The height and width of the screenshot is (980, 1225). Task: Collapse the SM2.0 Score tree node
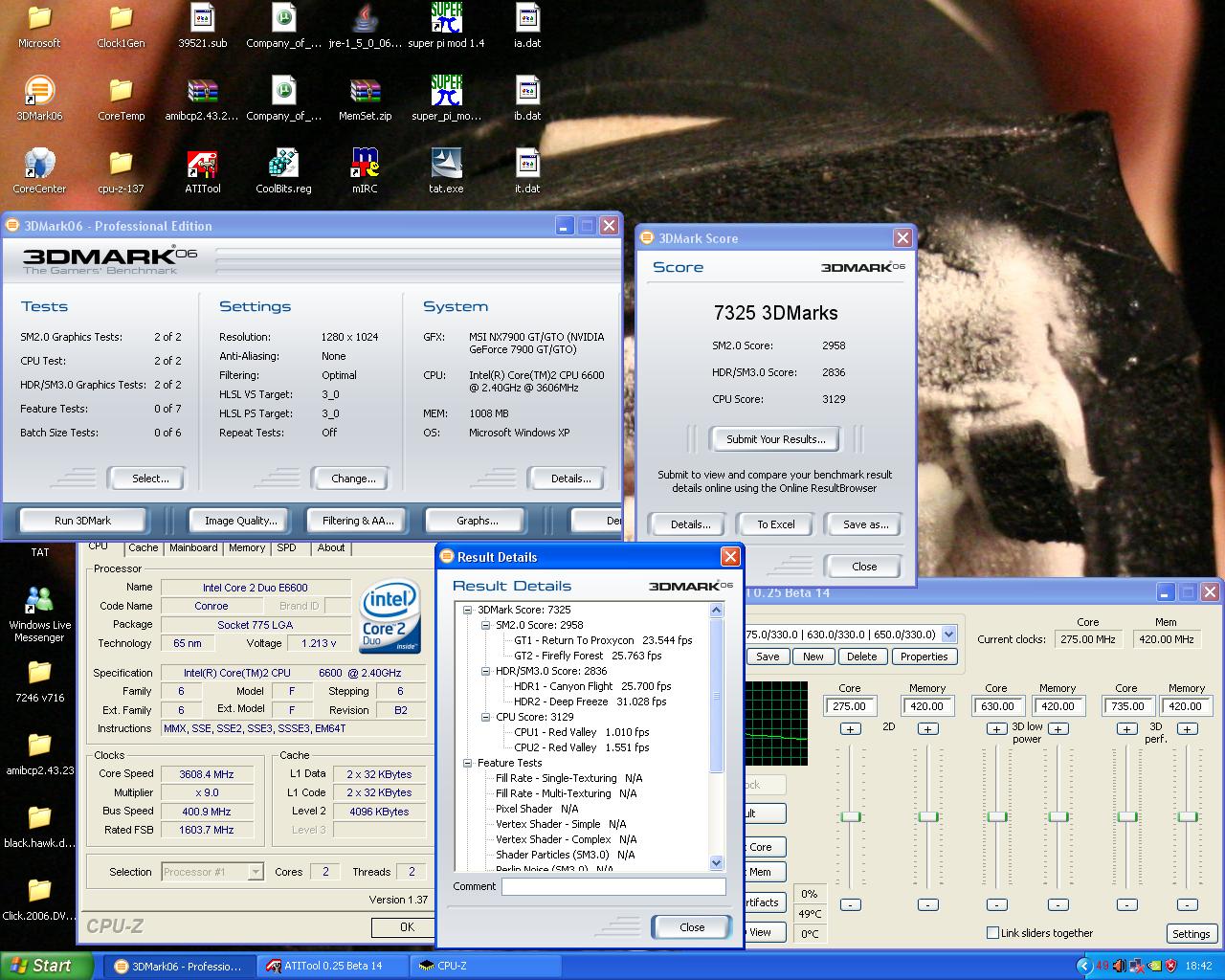[485, 625]
